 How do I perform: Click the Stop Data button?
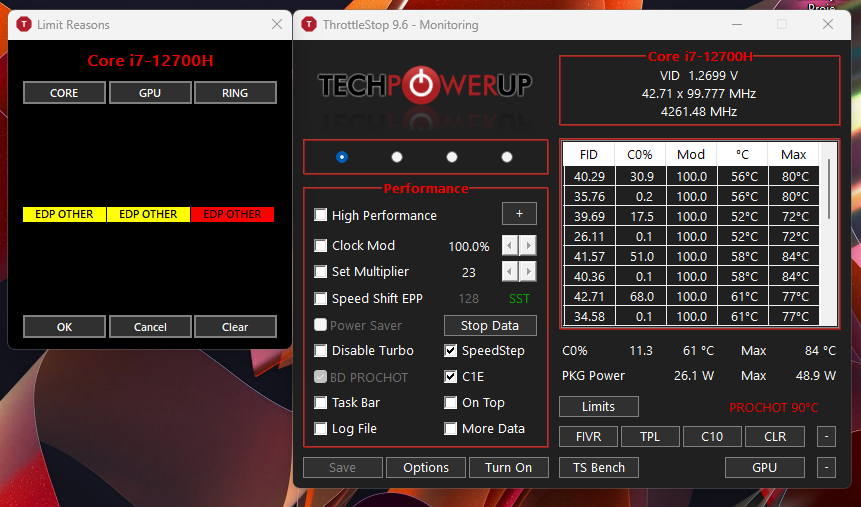click(x=490, y=325)
